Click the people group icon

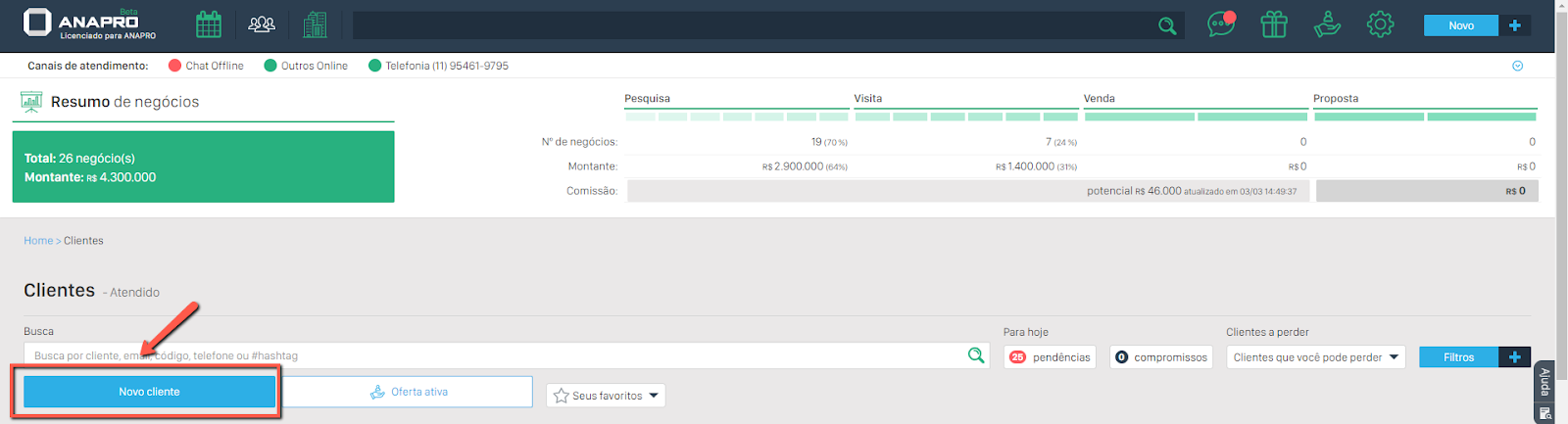point(262,24)
